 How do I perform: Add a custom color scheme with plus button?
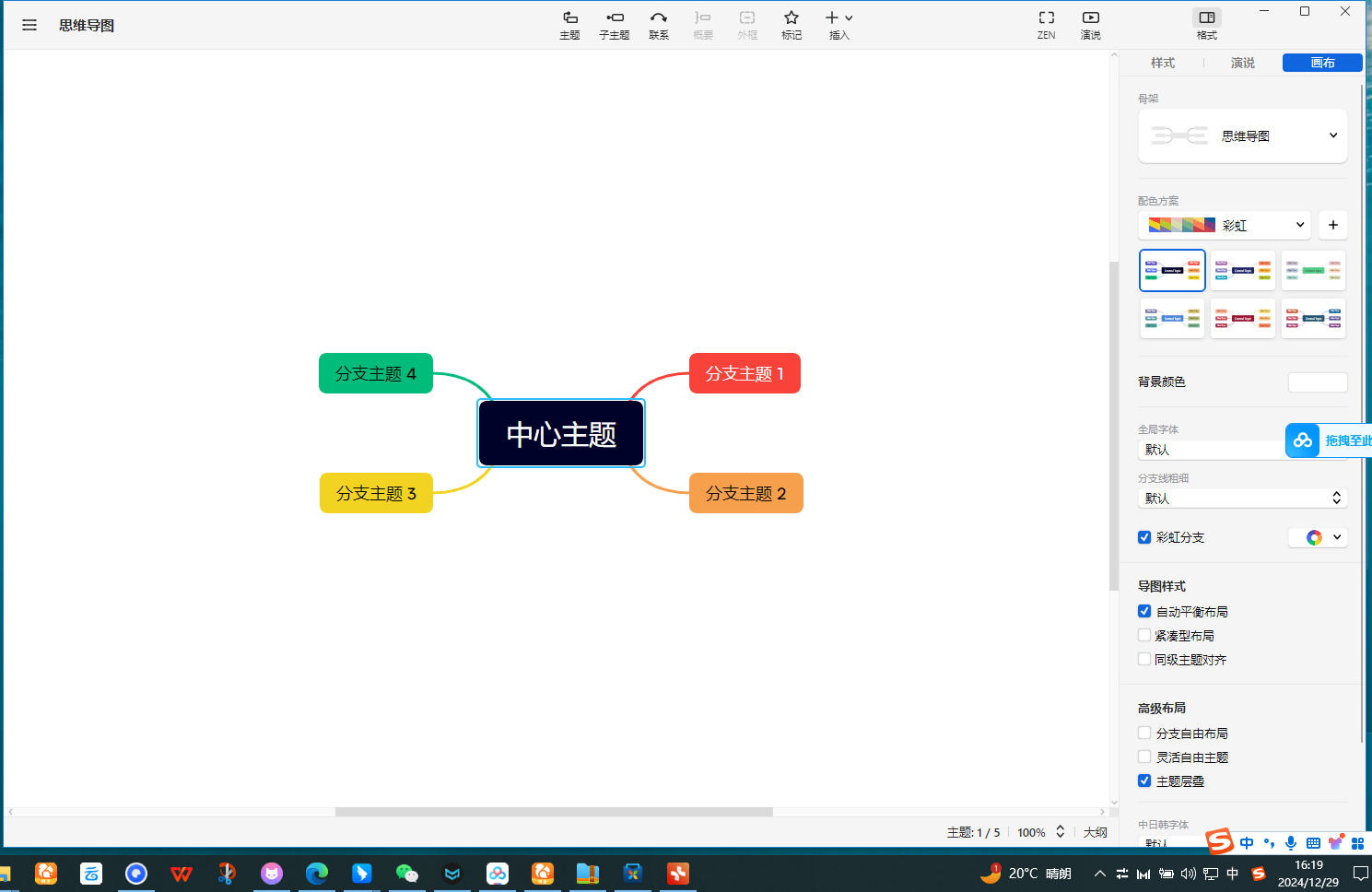point(1333,225)
